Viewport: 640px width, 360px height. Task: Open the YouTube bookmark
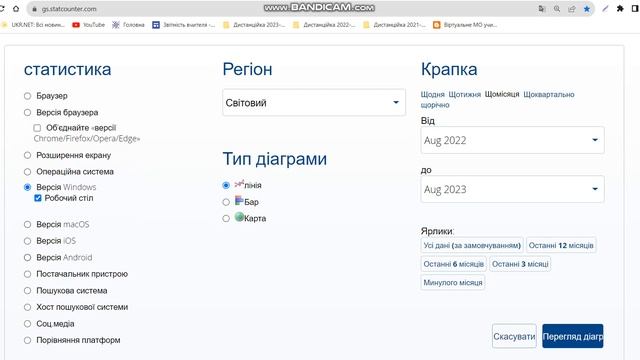coord(89,25)
